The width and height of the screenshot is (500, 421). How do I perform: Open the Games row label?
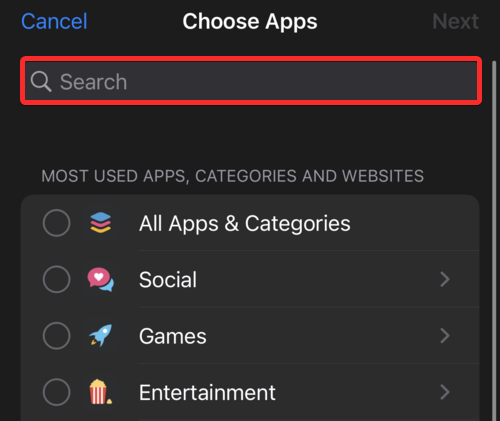click(x=173, y=336)
